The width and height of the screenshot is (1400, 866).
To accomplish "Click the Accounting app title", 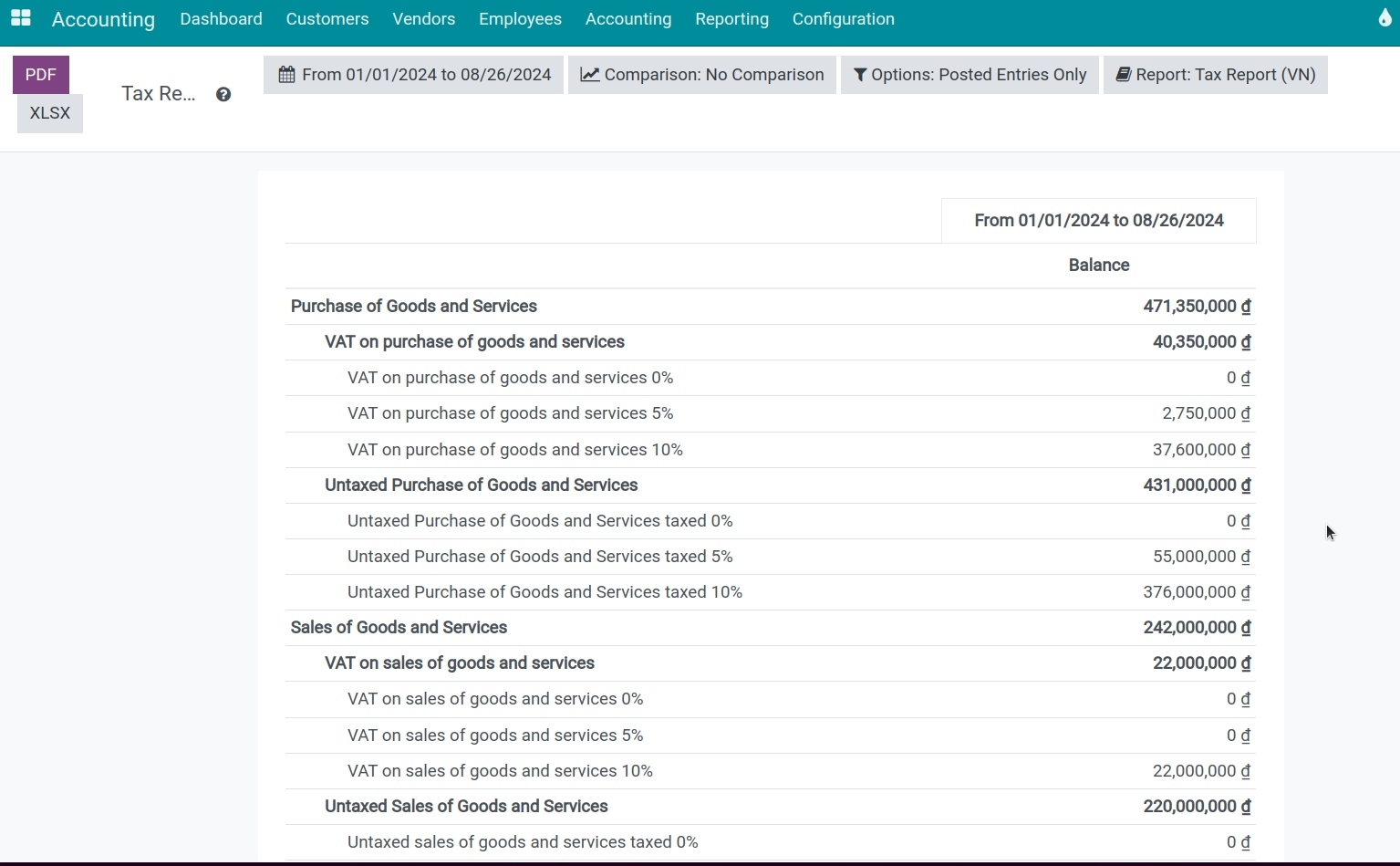I will click(103, 19).
